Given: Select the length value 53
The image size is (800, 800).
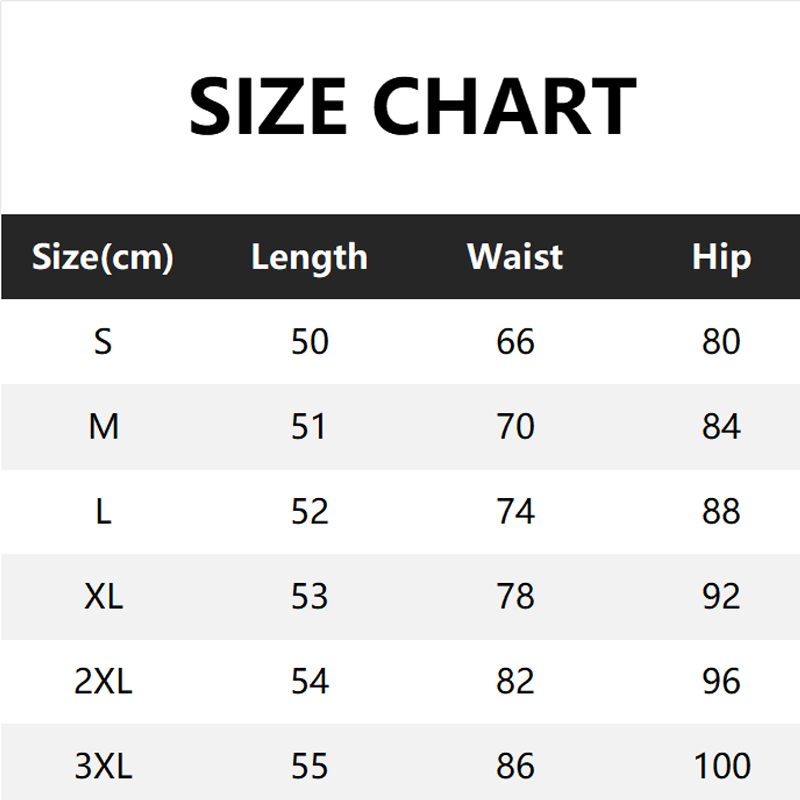Looking at the screenshot, I should (309, 597).
